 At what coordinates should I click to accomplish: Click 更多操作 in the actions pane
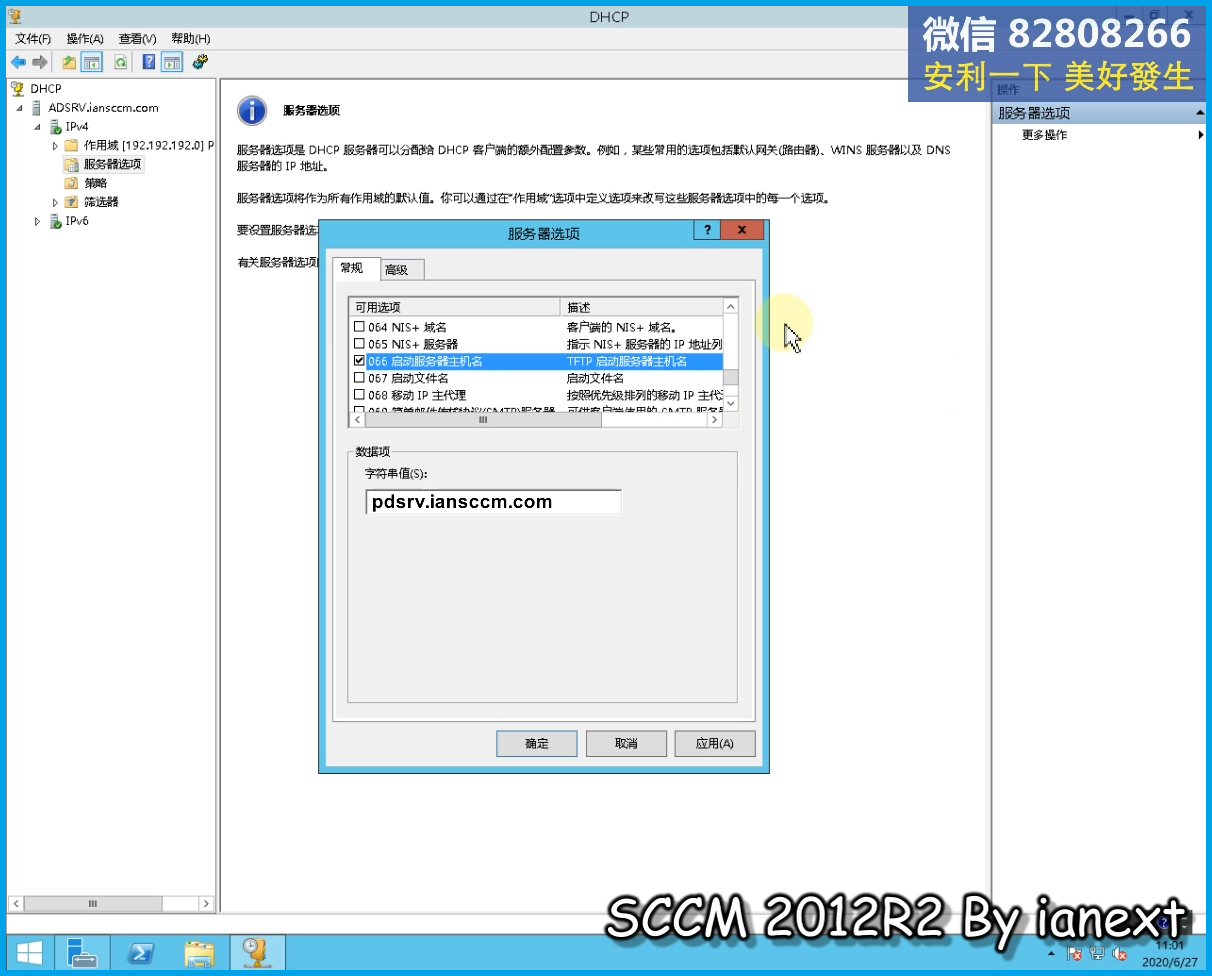(1044, 135)
